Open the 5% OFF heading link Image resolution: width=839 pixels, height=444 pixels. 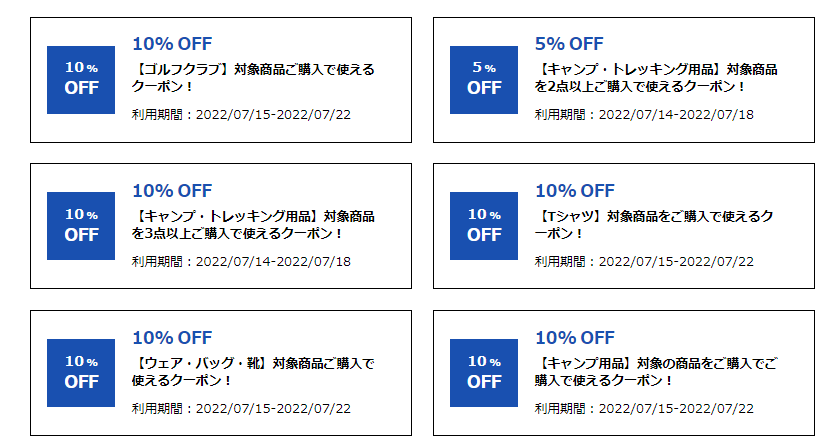tap(569, 44)
